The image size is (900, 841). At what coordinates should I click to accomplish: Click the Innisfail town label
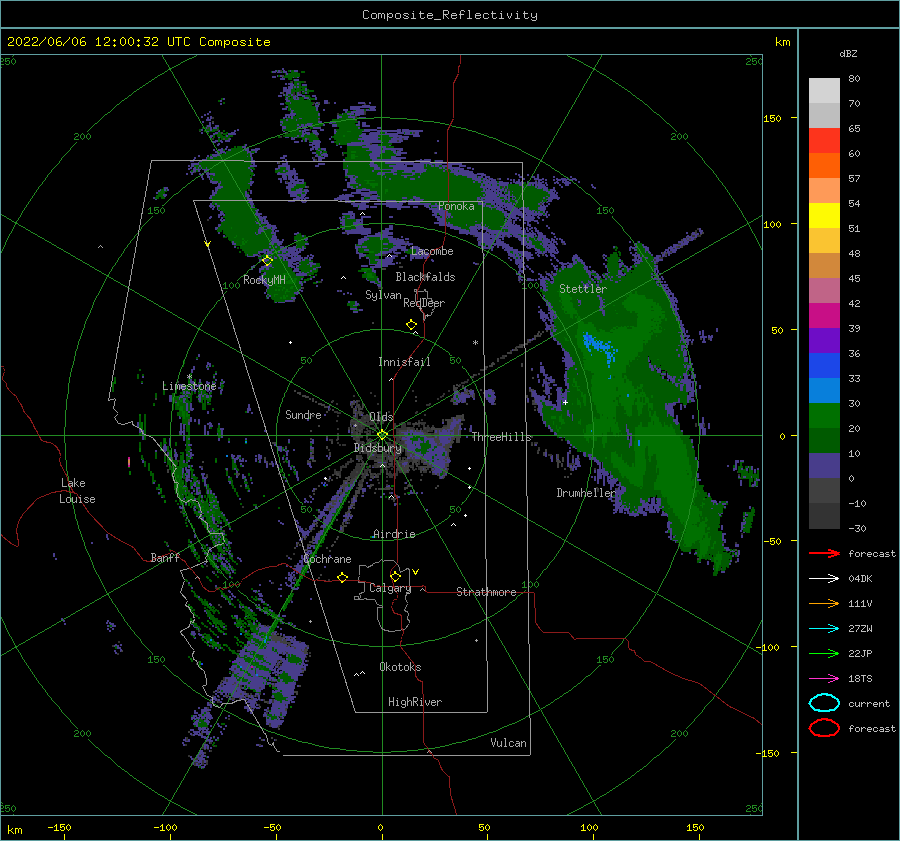pos(404,362)
